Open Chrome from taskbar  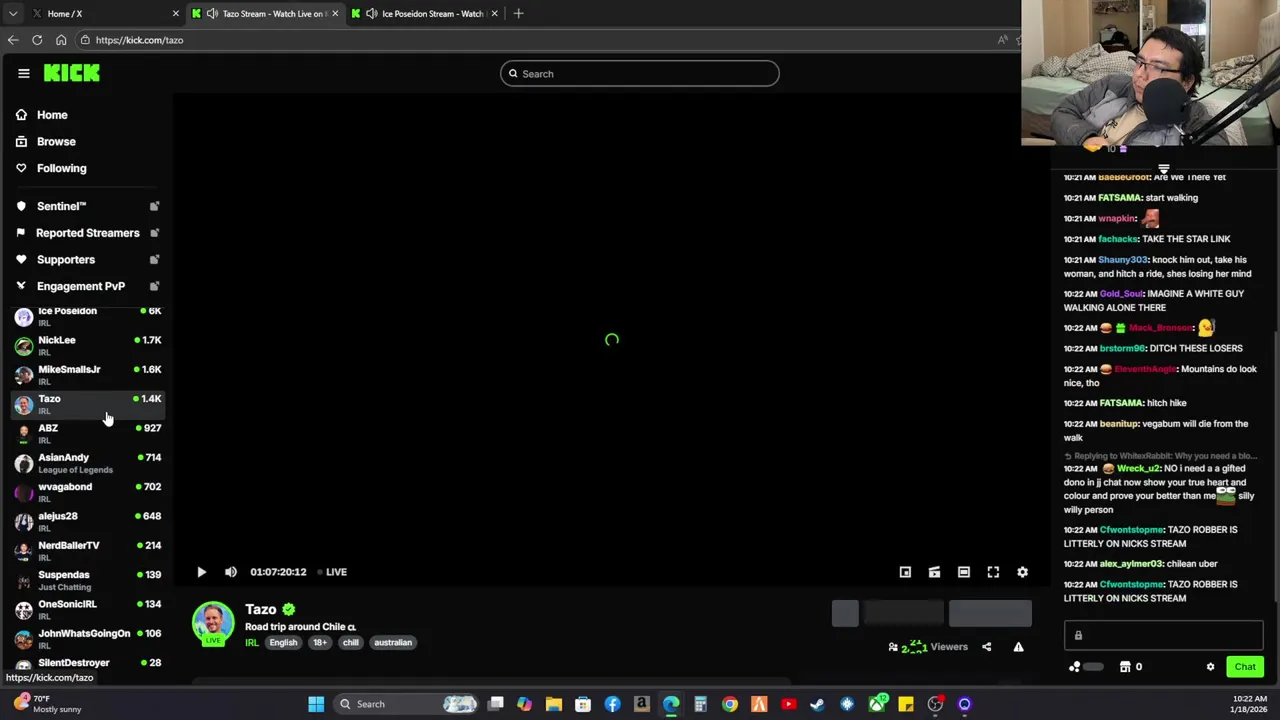coord(730,704)
